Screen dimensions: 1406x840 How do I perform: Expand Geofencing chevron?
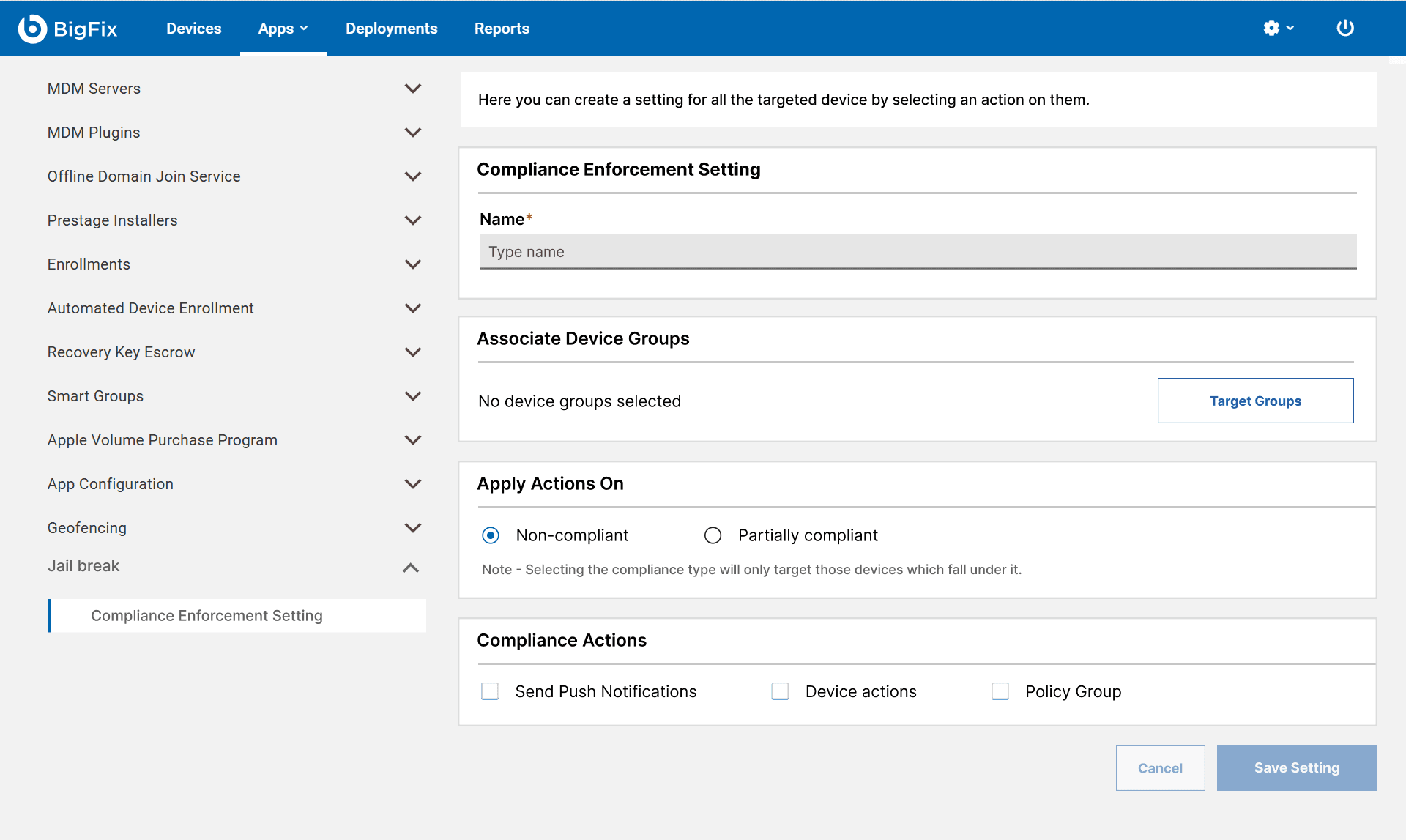click(413, 528)
